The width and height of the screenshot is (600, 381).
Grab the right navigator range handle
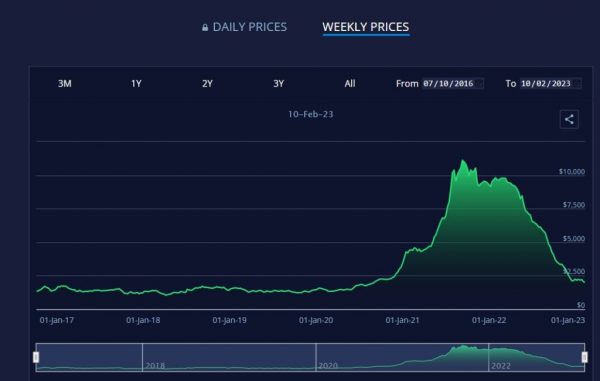tap(584, 357)
